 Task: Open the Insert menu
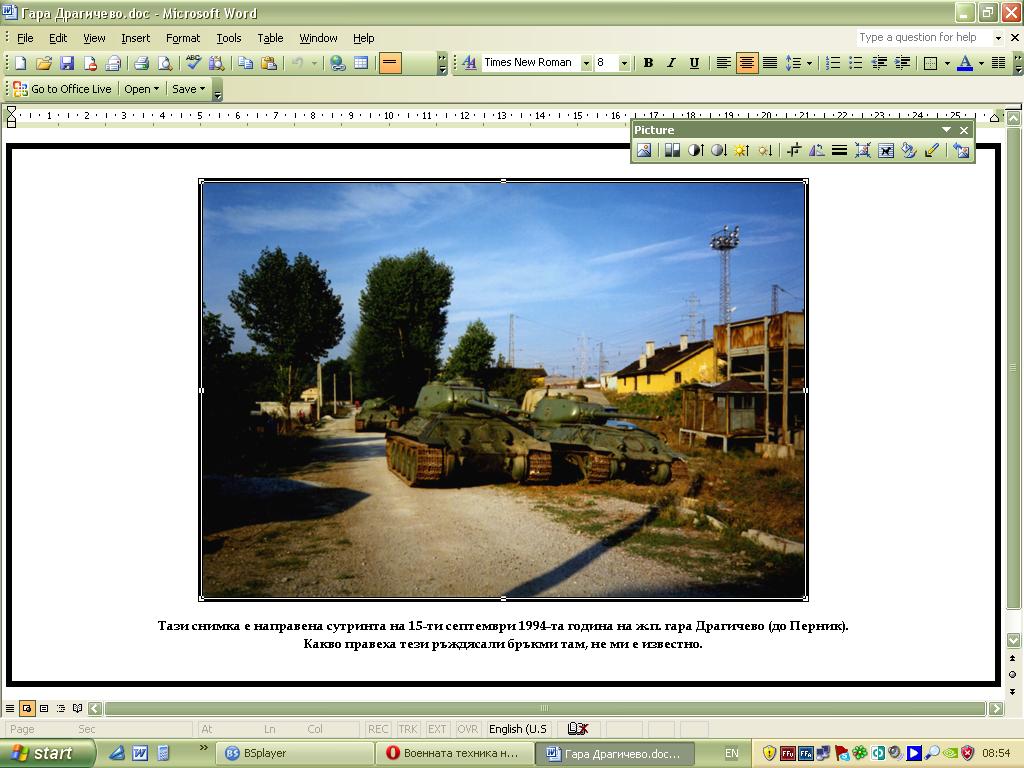pos(135,38)
